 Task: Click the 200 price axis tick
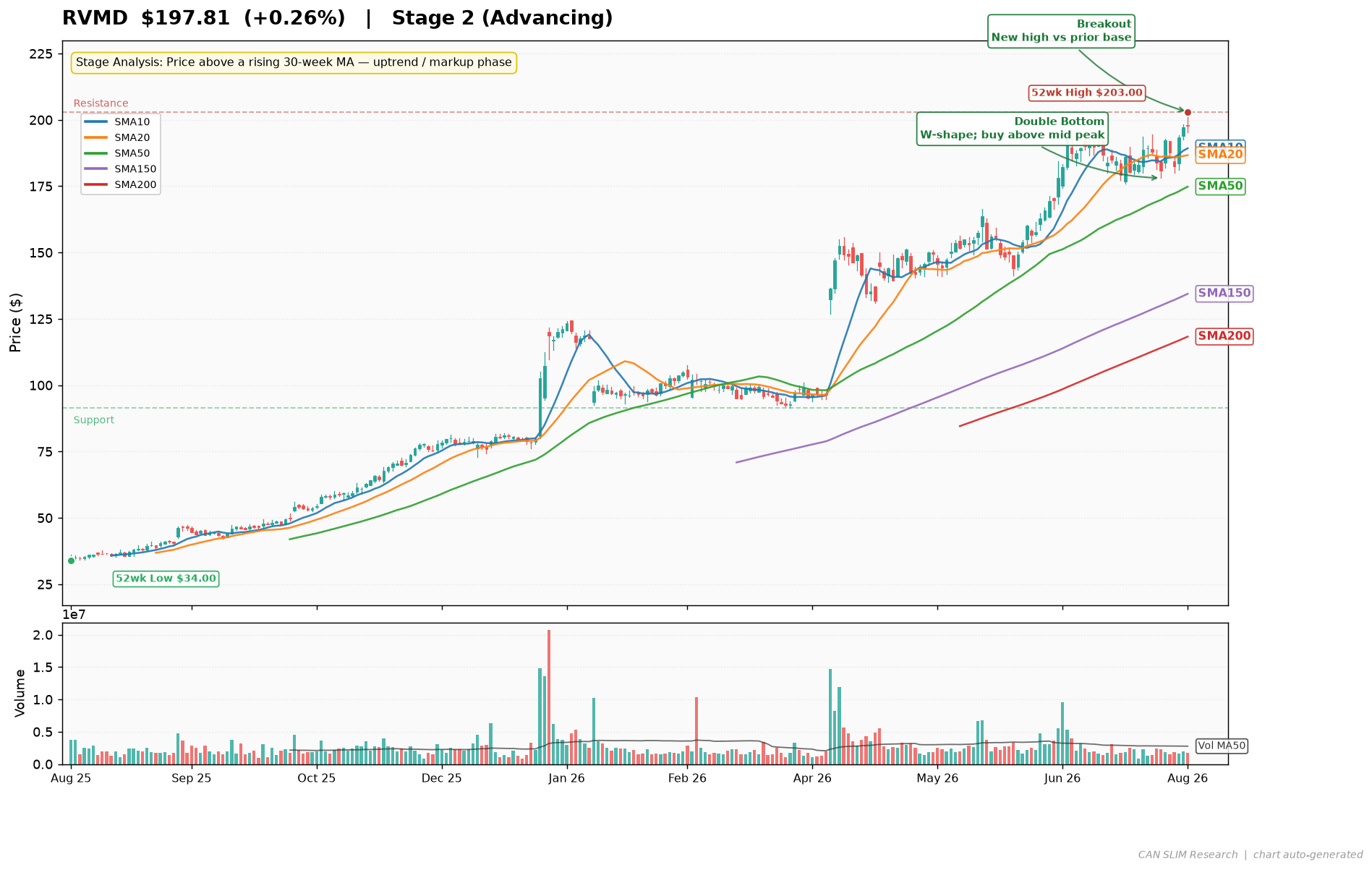point(41,120)
